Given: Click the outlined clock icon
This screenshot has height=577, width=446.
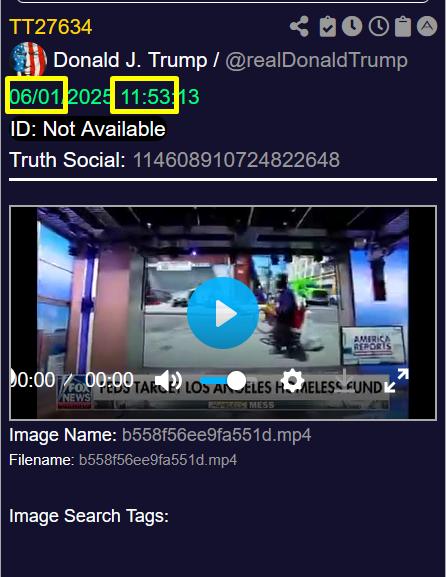Looking at the screenshot, I should point(379,26).
